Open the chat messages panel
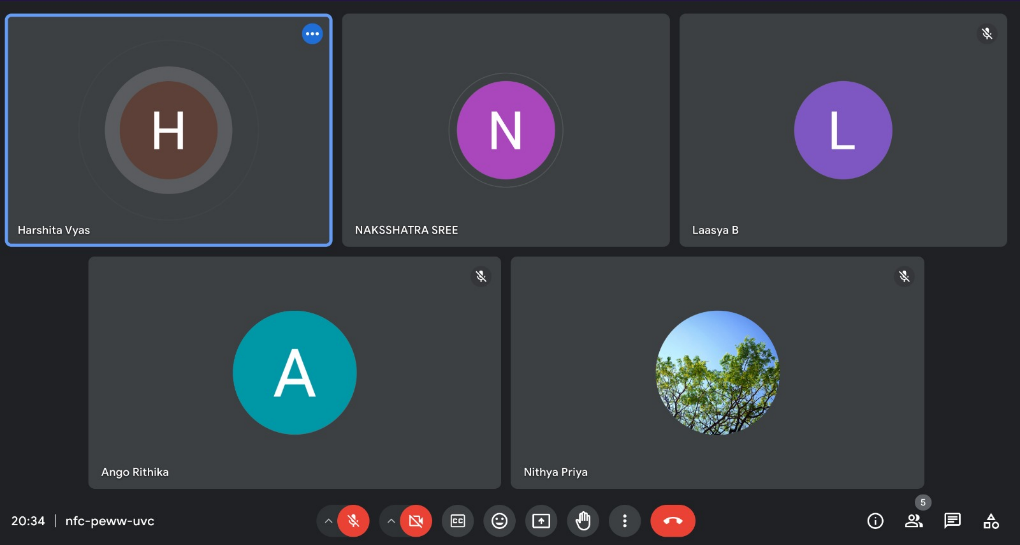Image resolution: width=1020 pixels, height=545 pixels. pyautogui.click(x=953, y=521)
